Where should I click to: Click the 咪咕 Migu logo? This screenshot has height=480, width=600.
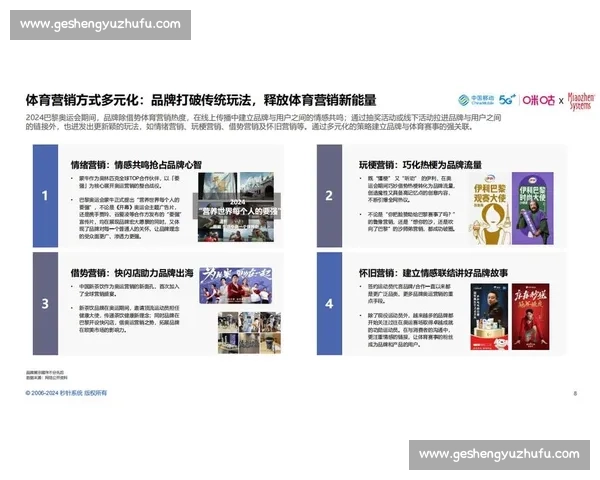click(539, 100)
